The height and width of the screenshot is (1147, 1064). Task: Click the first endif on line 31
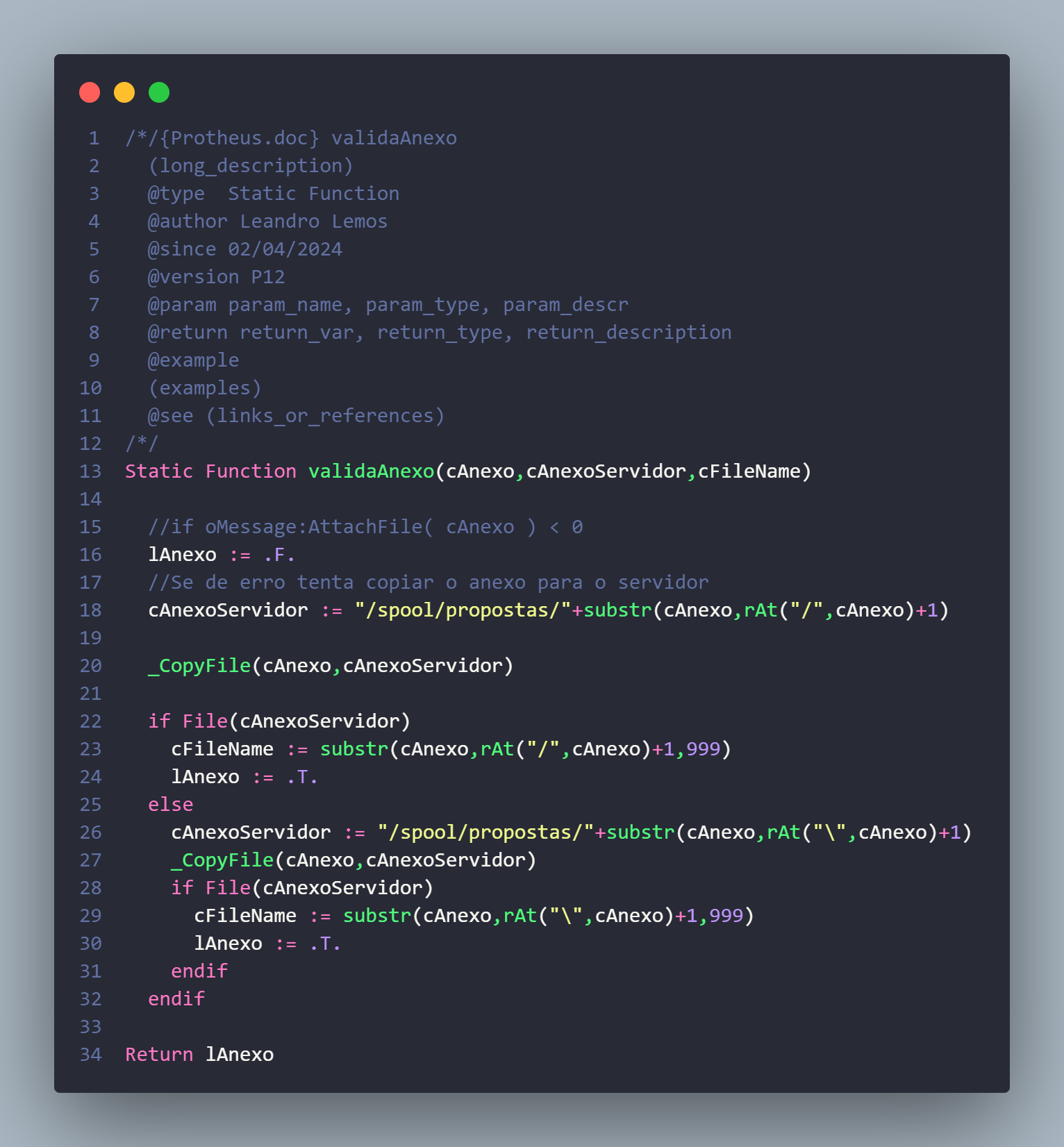(199, 971)
